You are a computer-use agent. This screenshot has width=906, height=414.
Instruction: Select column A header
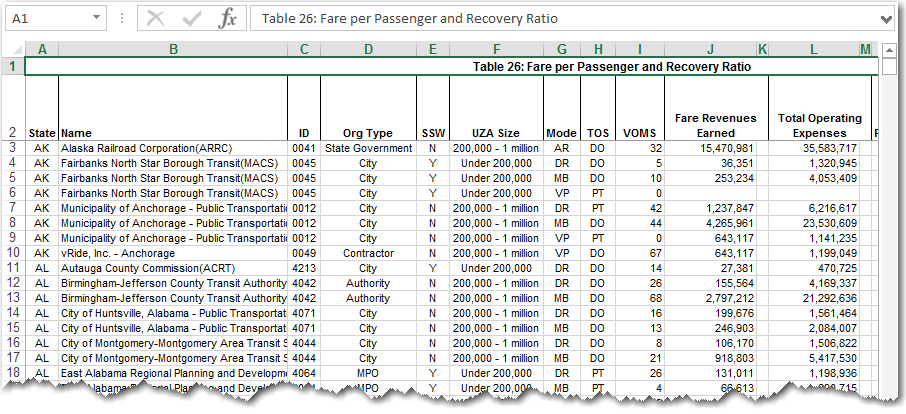click(42, 50)
